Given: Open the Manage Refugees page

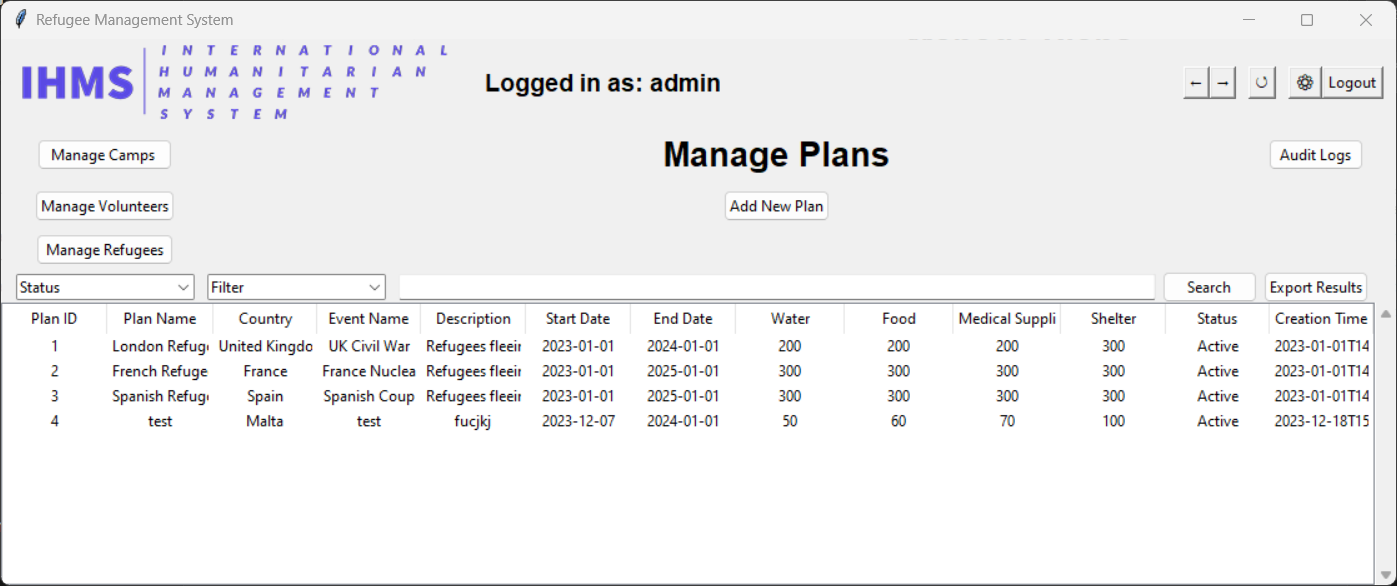Looking at the screenshot, I should coord(105,250).
